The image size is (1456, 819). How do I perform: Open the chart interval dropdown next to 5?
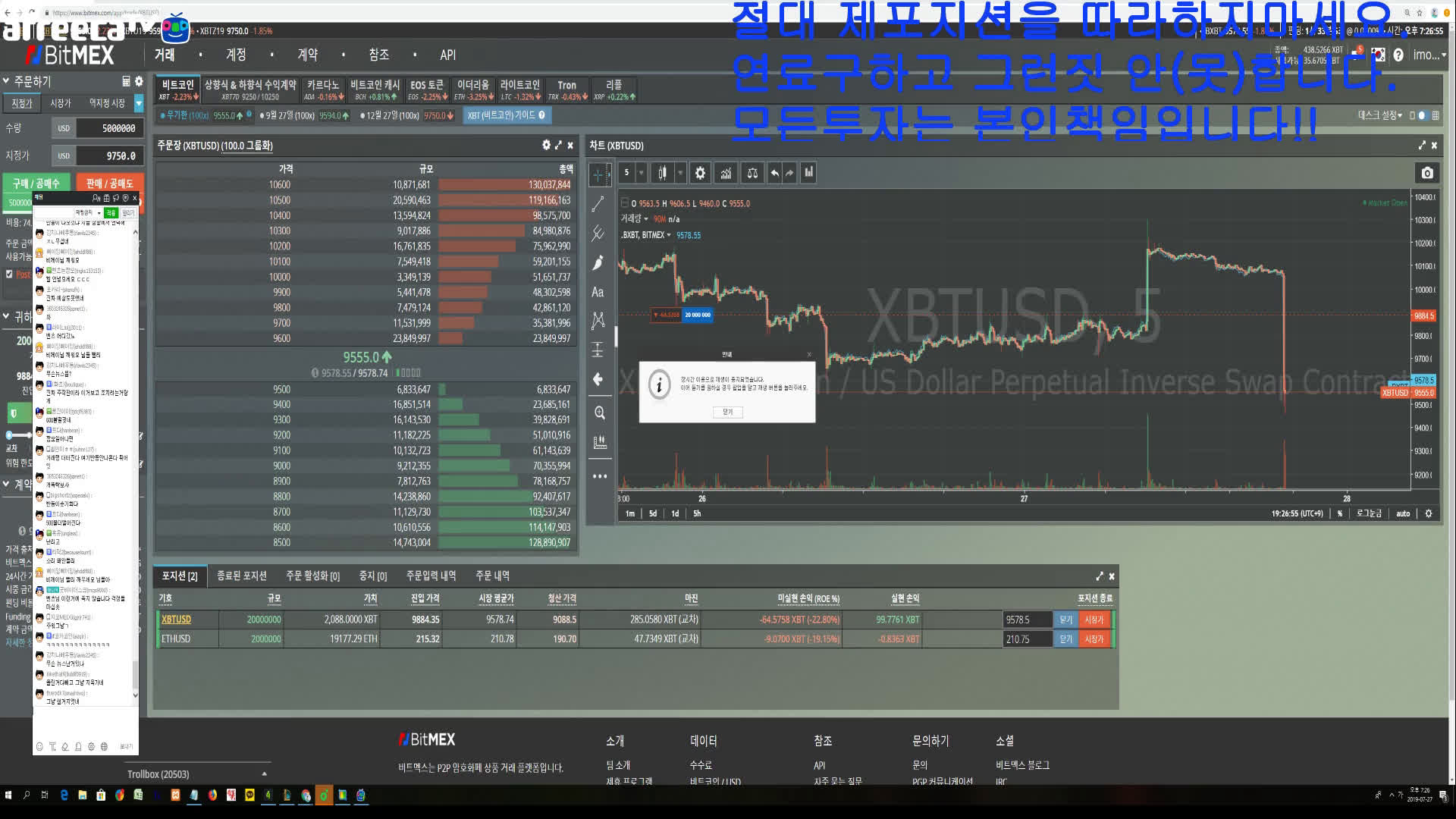click(x=641, y=173)
